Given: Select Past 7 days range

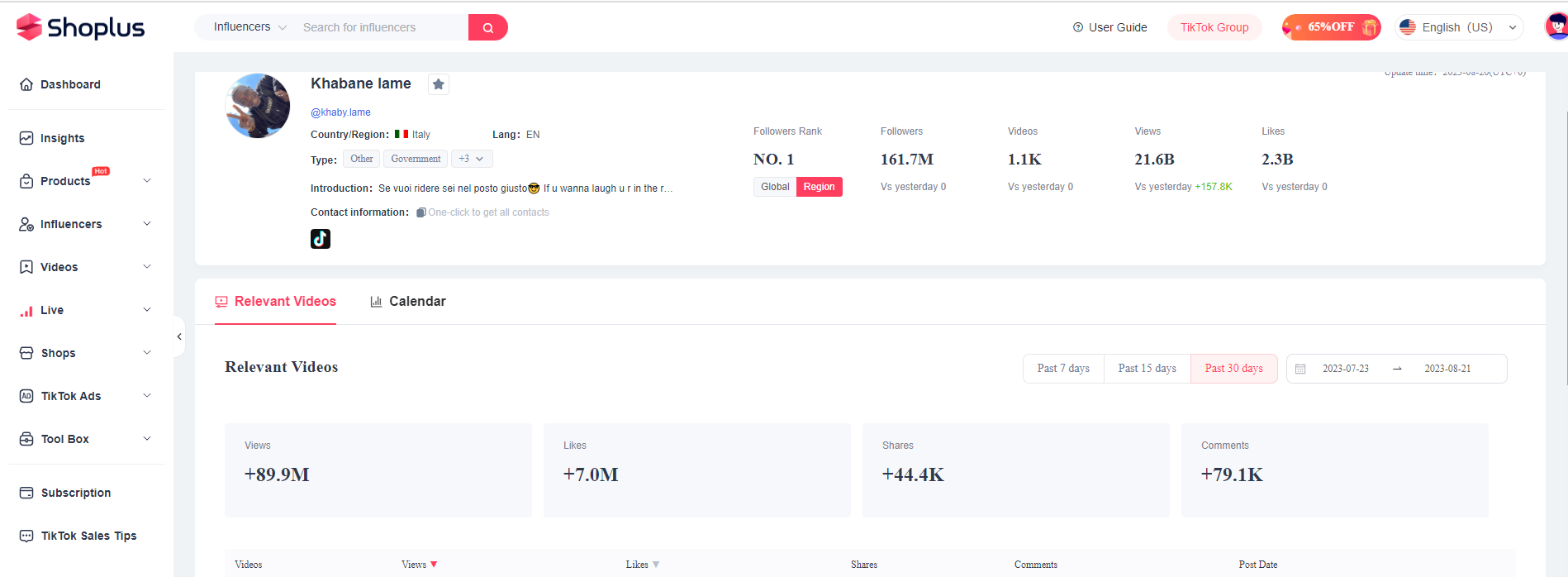Looking at the screenshot, I should tap(1063, 369).
